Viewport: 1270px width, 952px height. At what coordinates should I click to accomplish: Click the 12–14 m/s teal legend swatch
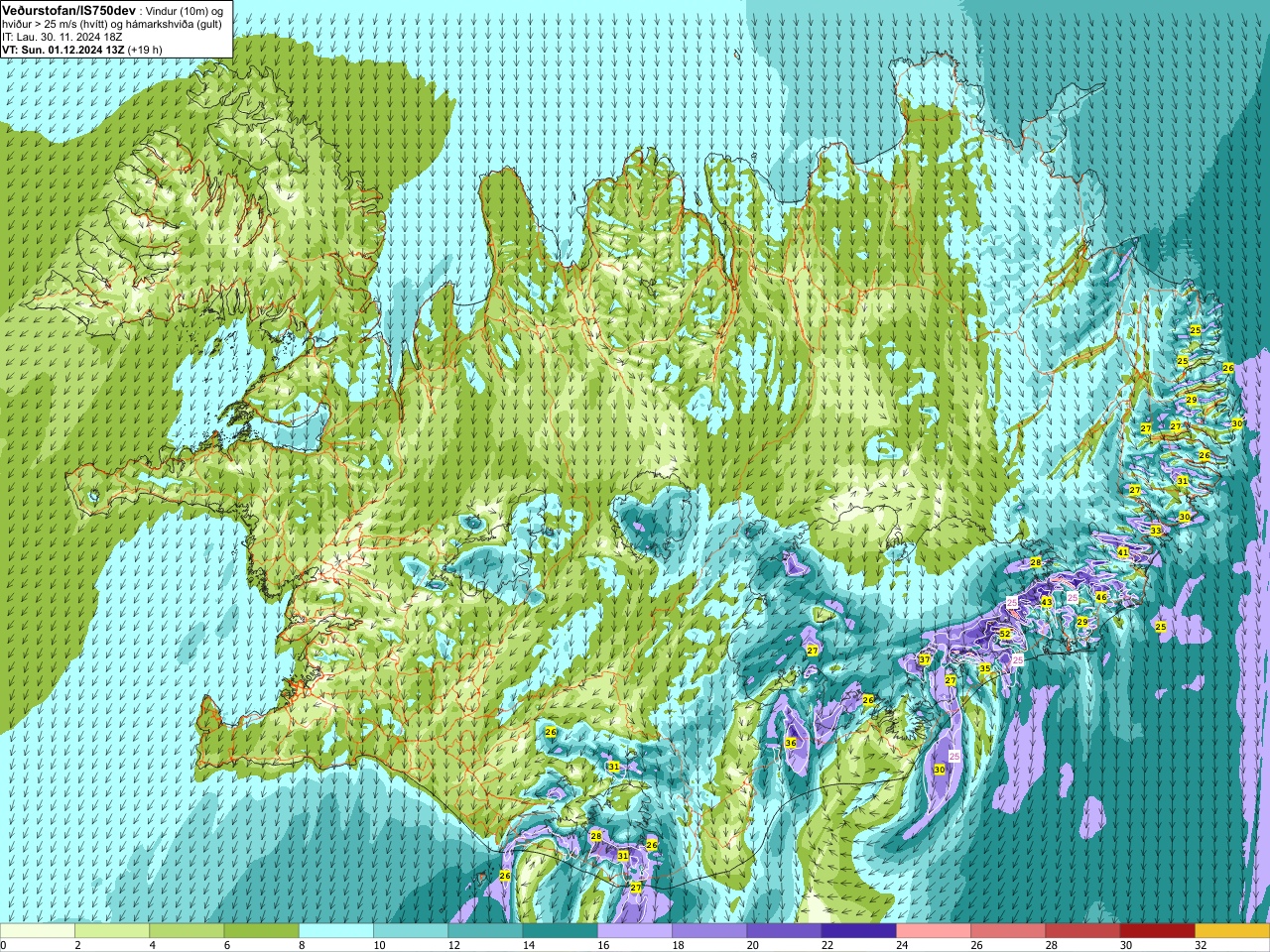[485, 931]
